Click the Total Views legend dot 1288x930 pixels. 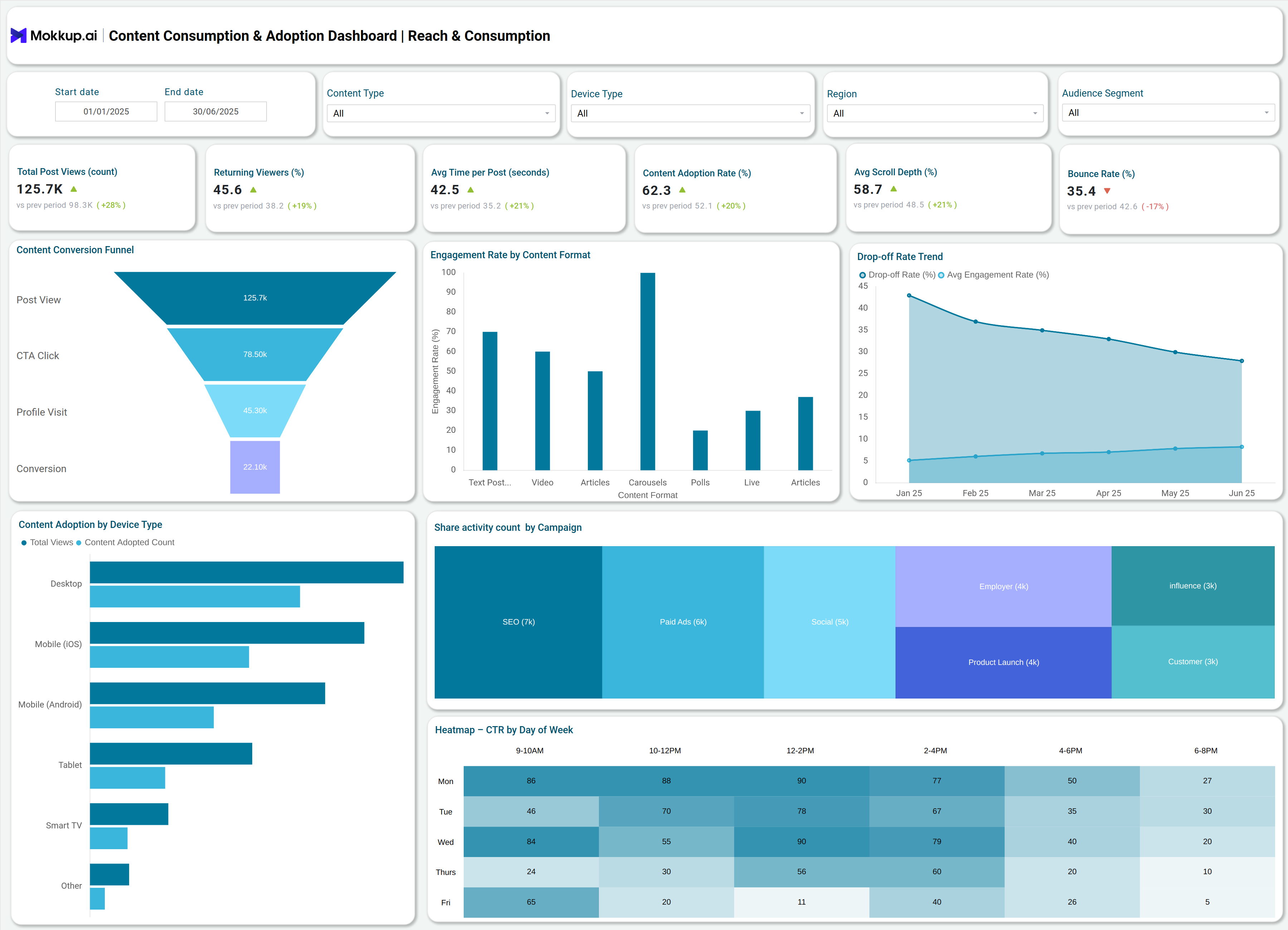(x=24, y=543)
